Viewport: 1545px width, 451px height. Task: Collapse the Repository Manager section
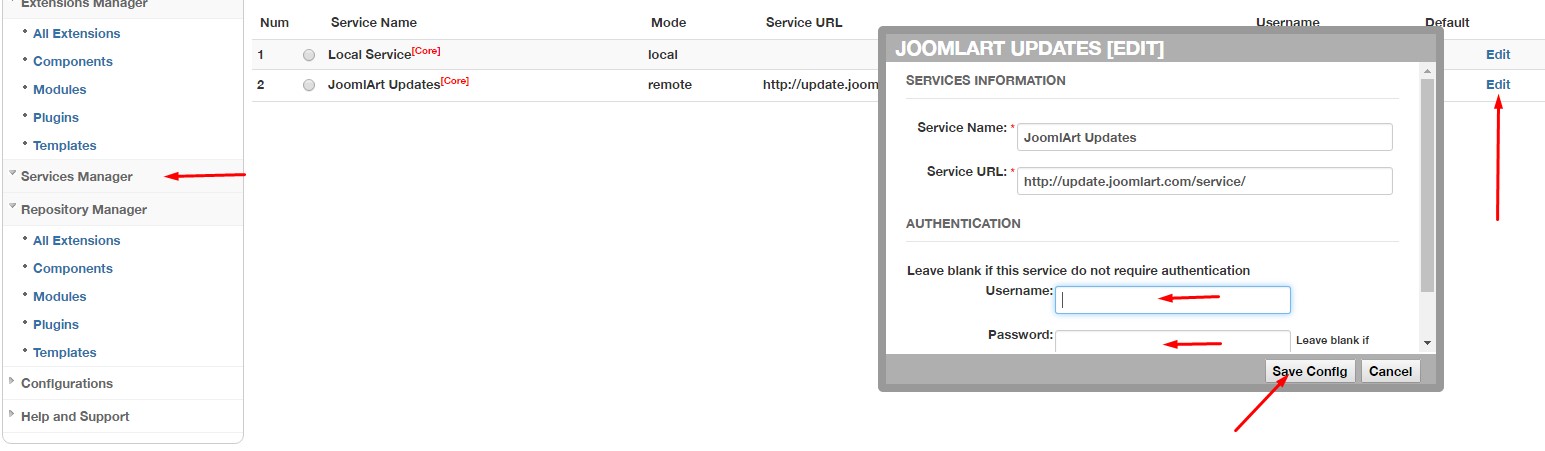pos(83,210)
